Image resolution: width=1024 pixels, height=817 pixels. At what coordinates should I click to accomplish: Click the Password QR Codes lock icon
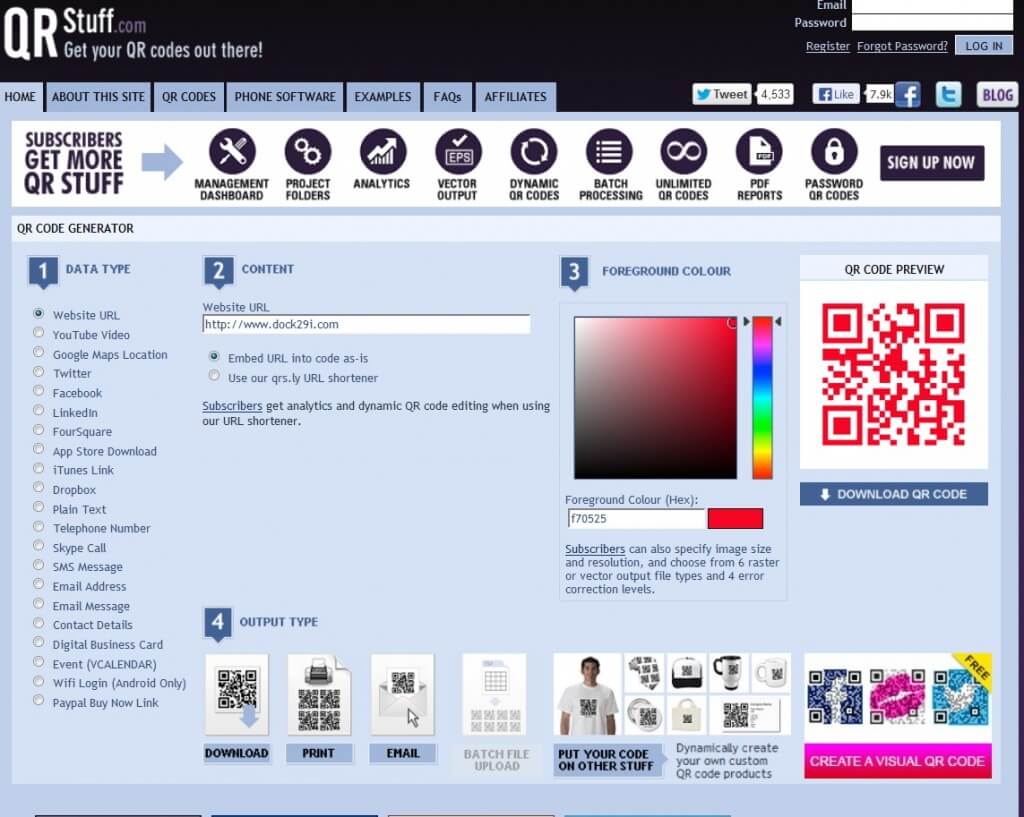[834, 152]
